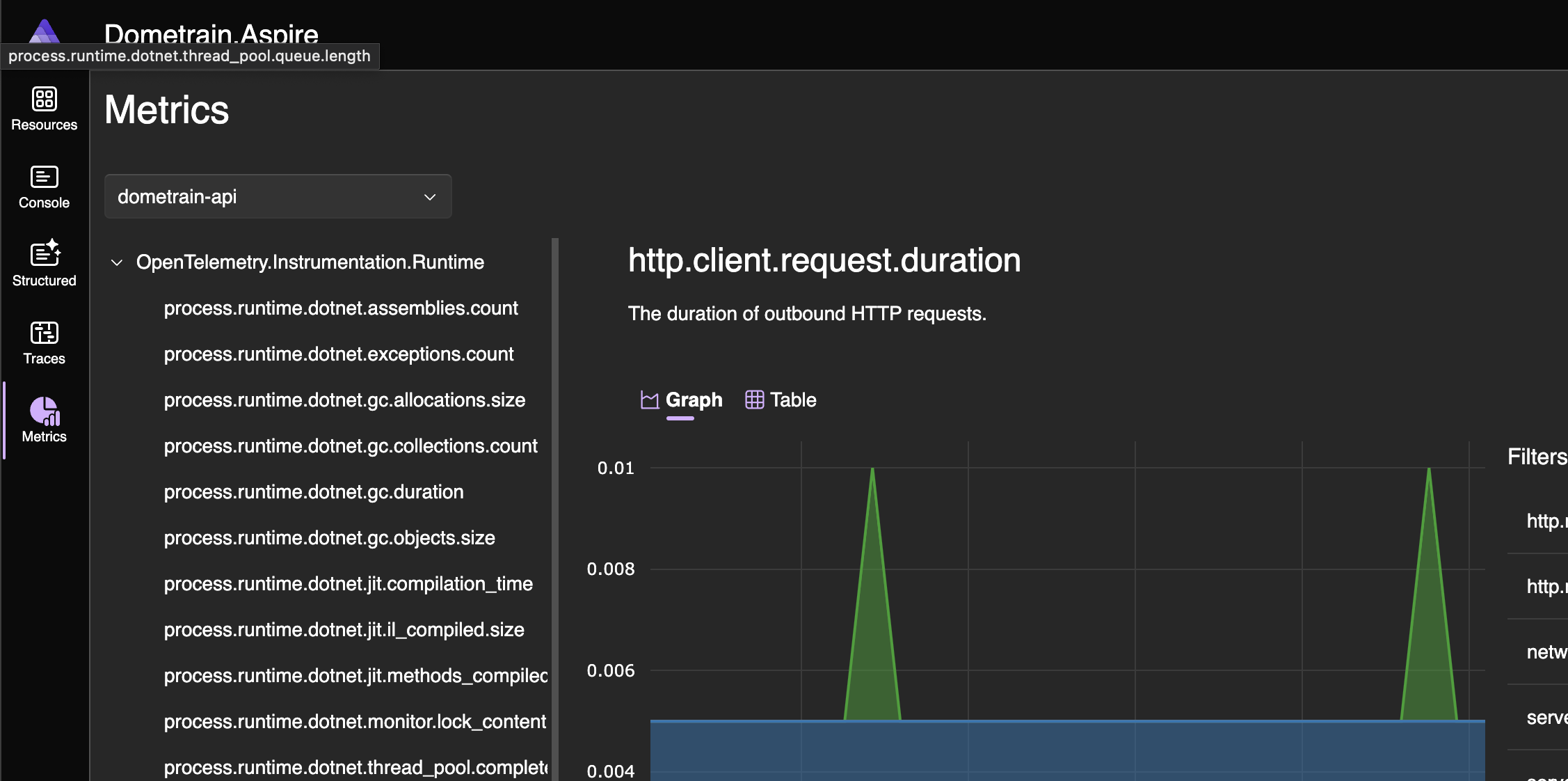The height and width of the screenshot is (781, 1568).
Task: Select process.runtime.dotnet.assemblies.count metric
Action: [340, 308]
